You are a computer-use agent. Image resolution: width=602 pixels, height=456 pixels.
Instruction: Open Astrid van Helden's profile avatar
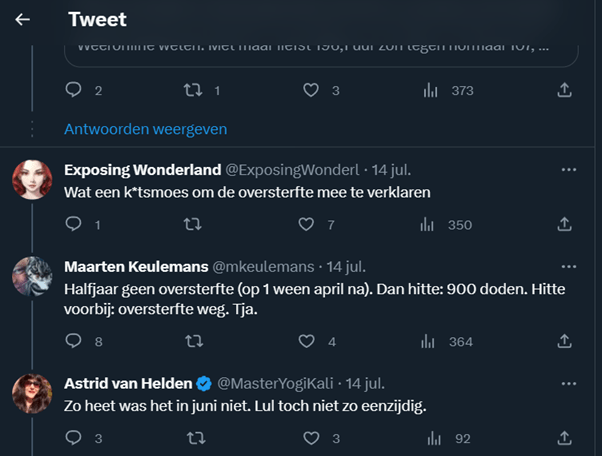[32, 393]
